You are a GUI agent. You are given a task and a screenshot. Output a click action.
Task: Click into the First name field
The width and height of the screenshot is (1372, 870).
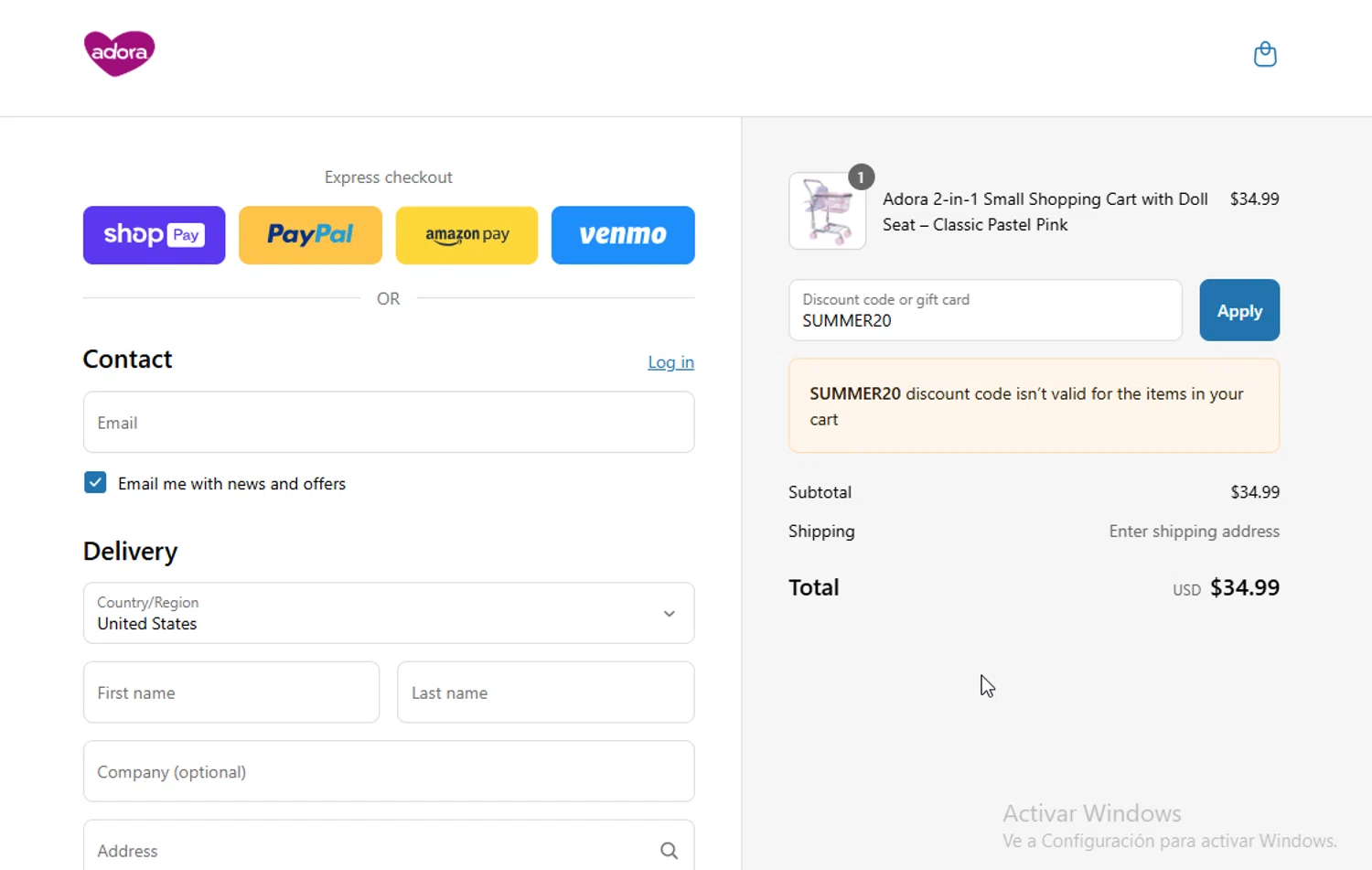point(231,693)
